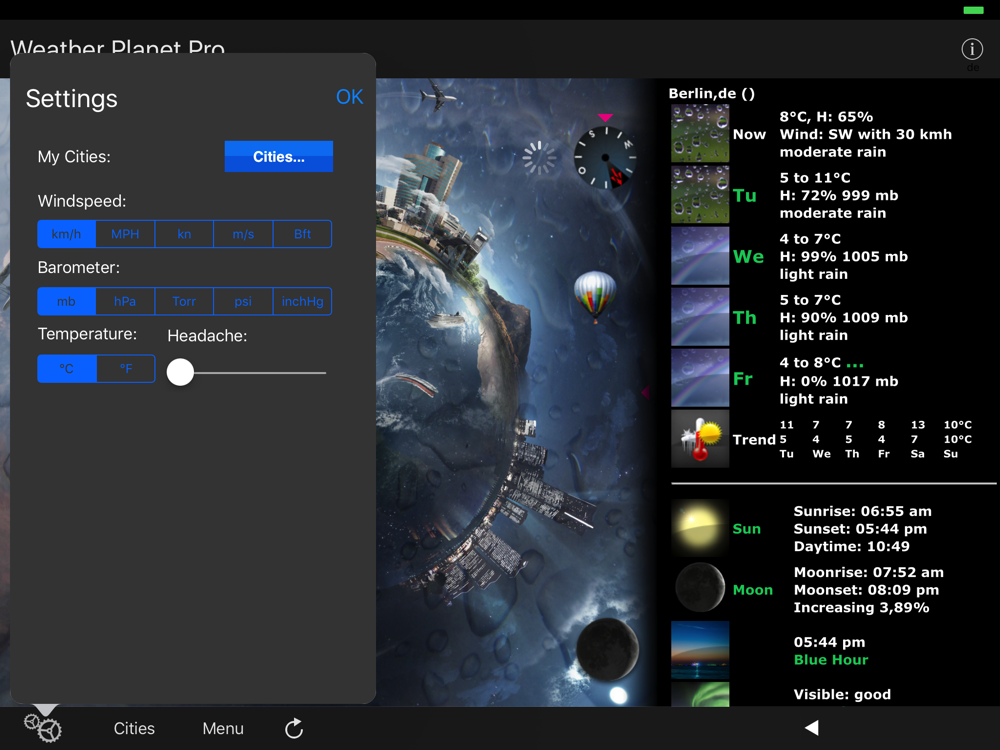Open the info circle icon

(x=972, y=48)
